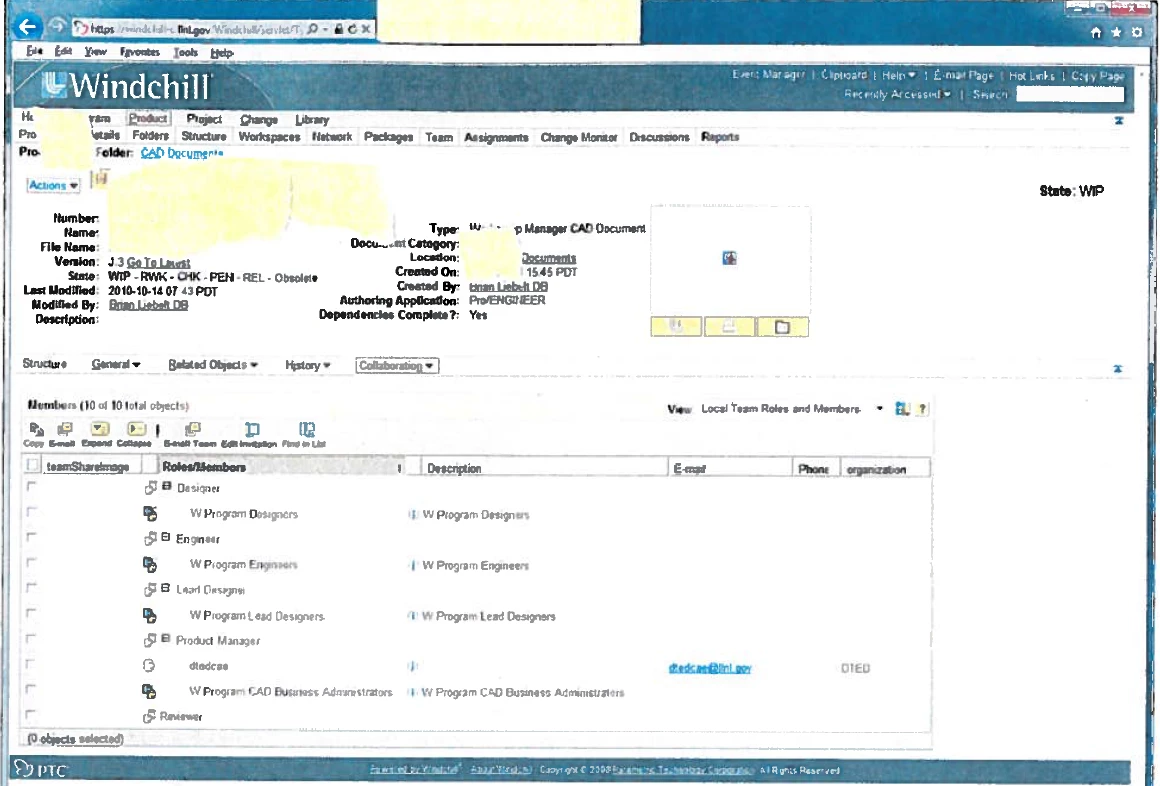Viewport: 1160px width, 786px height.
Task: Collapse the Product Manager role node
Action: (166, 638)
